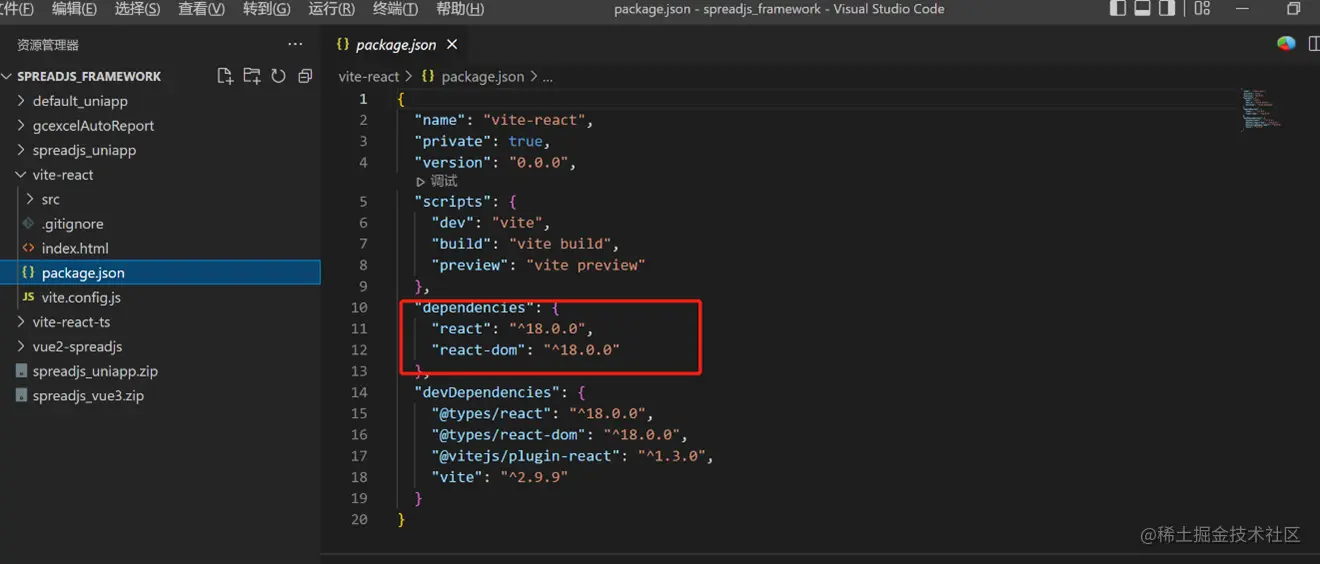The height and width of the screenshot is (564, 1320).
Task: Click line number 14 in the gutter
Action: point(359,392)
